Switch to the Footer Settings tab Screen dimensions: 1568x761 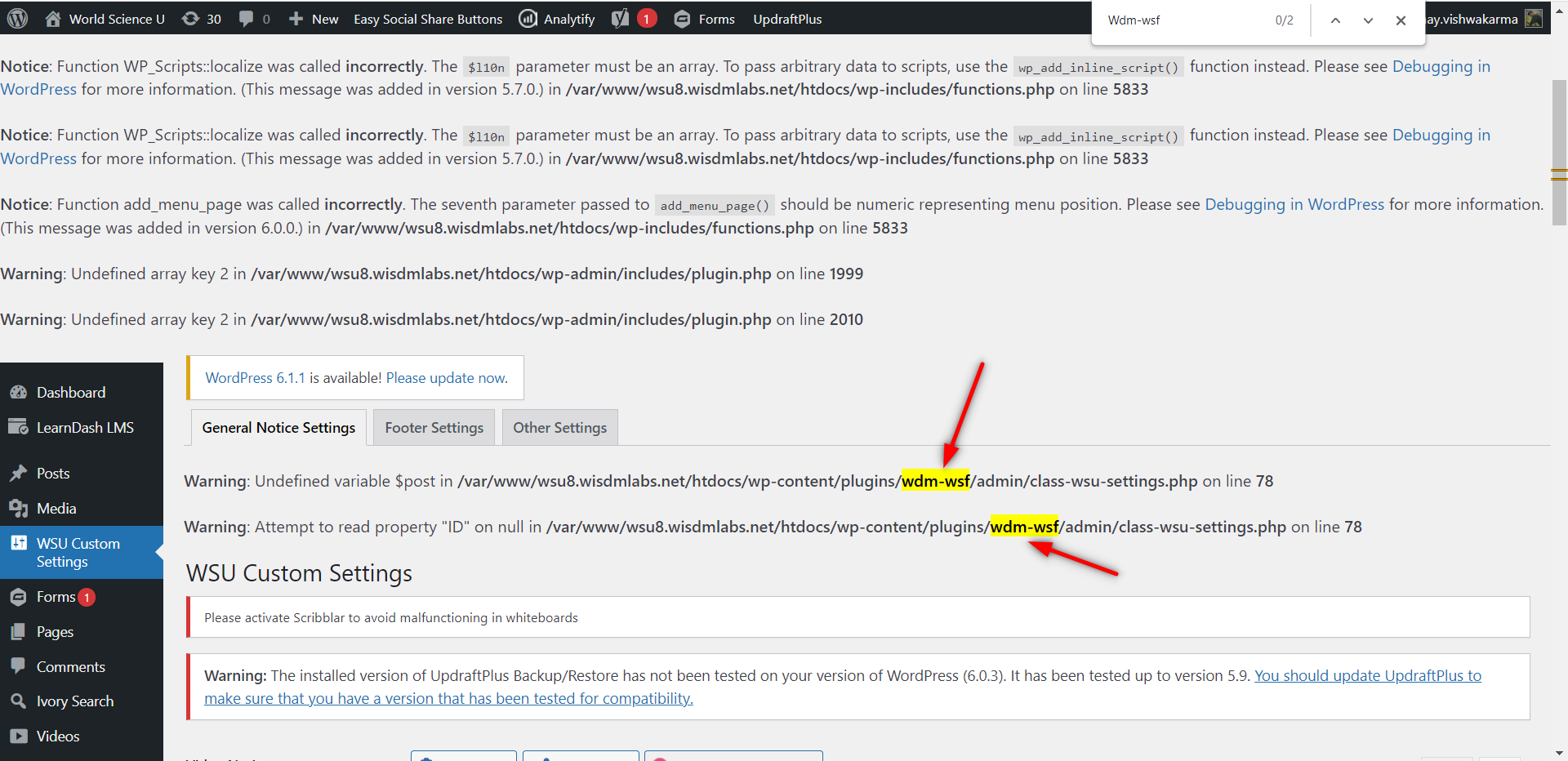pyautogui.click(x=434, y=428)
